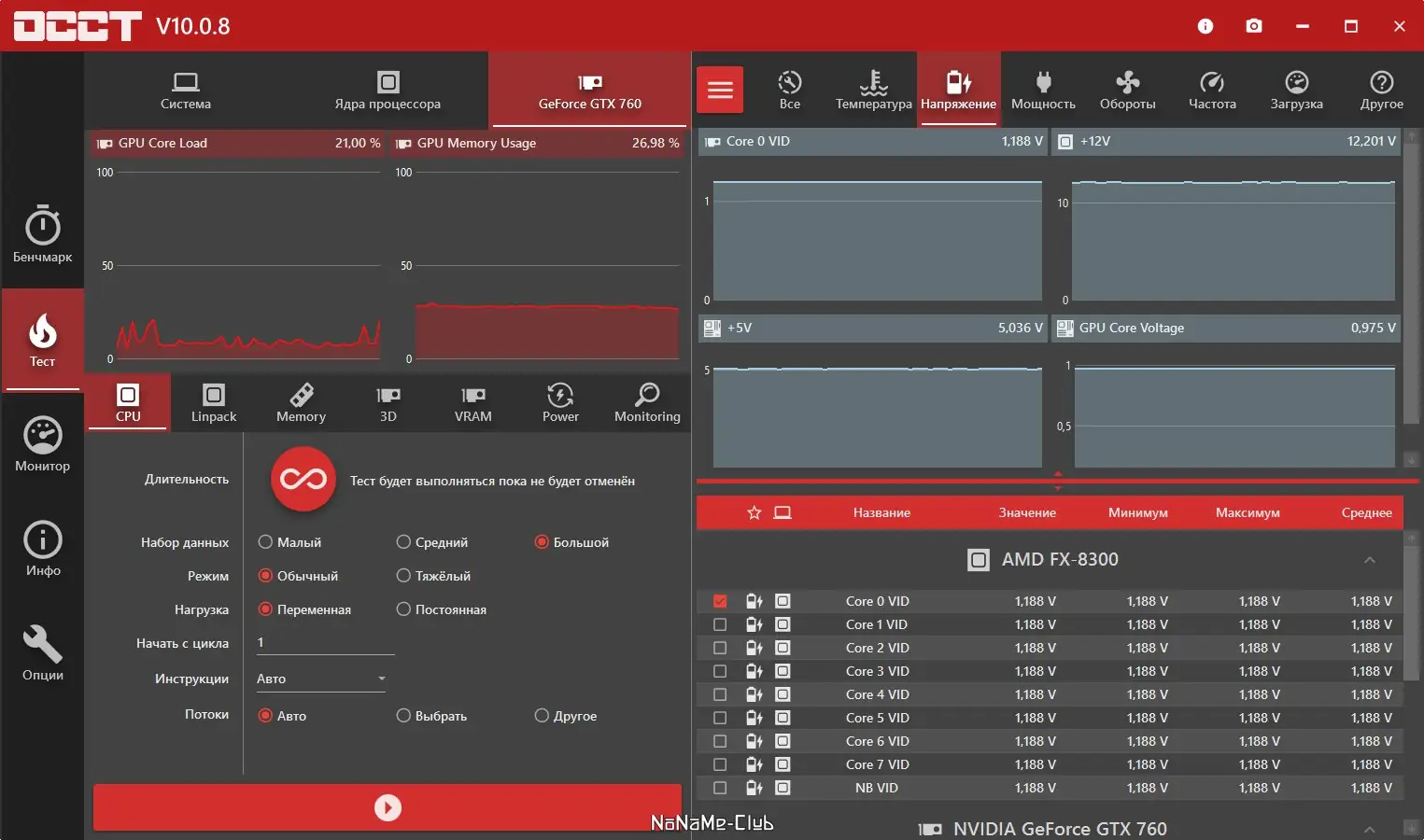Check the Core 1 VID checkbox
Viewport: 1424px width, 840px height.
click(720, 624)
